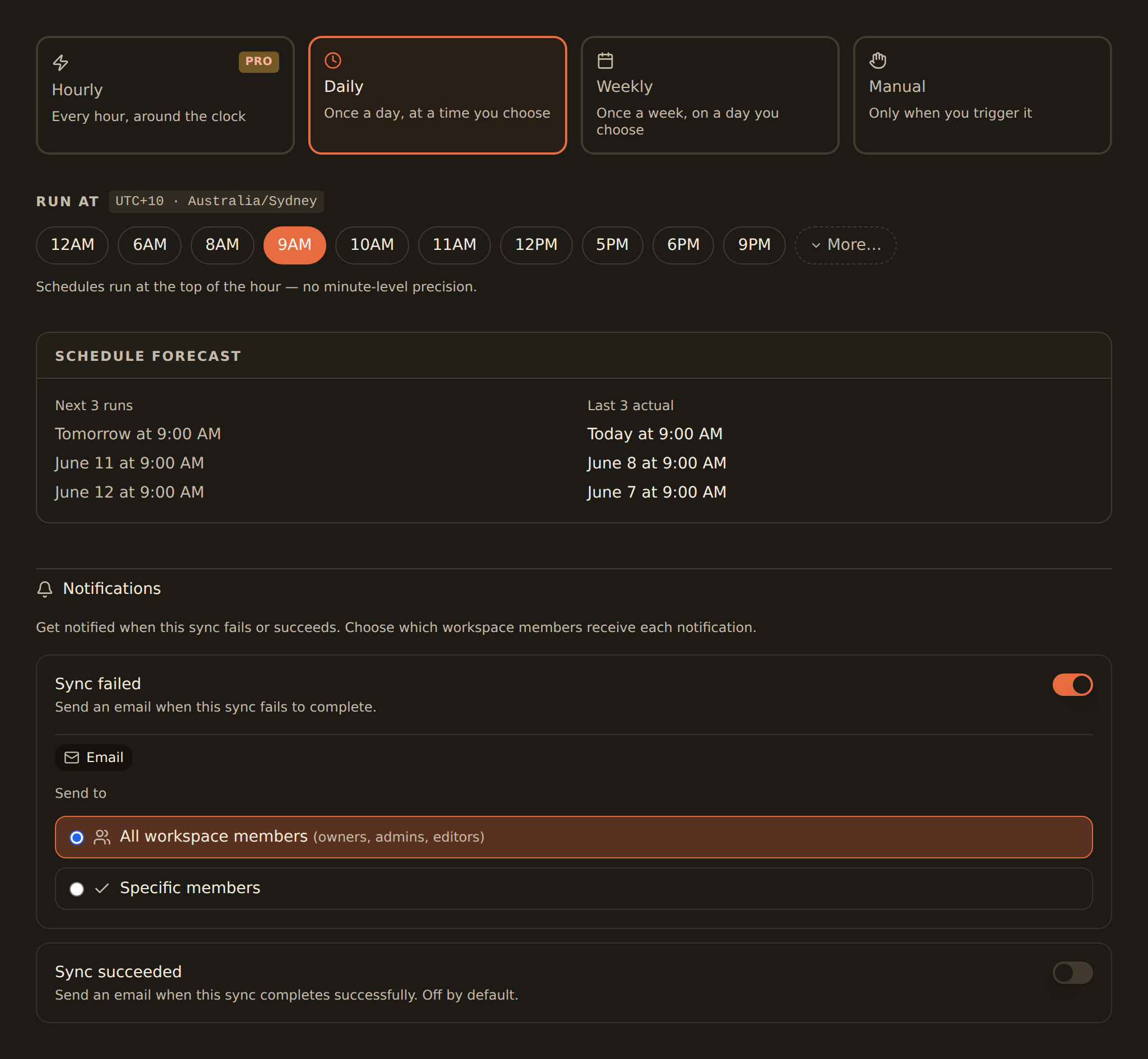Viewport: 1148px width, 1059px height.
Task: Select All workspace members radio button
Action: (77, 837)
